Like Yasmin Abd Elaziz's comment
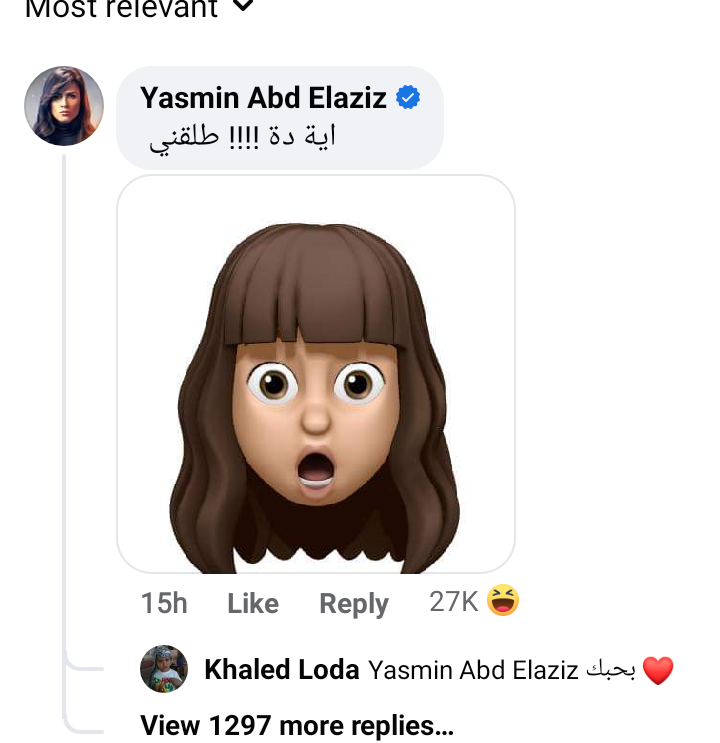Screen dimensions: 720x743 pyautogui.click(x=253, y=603)
